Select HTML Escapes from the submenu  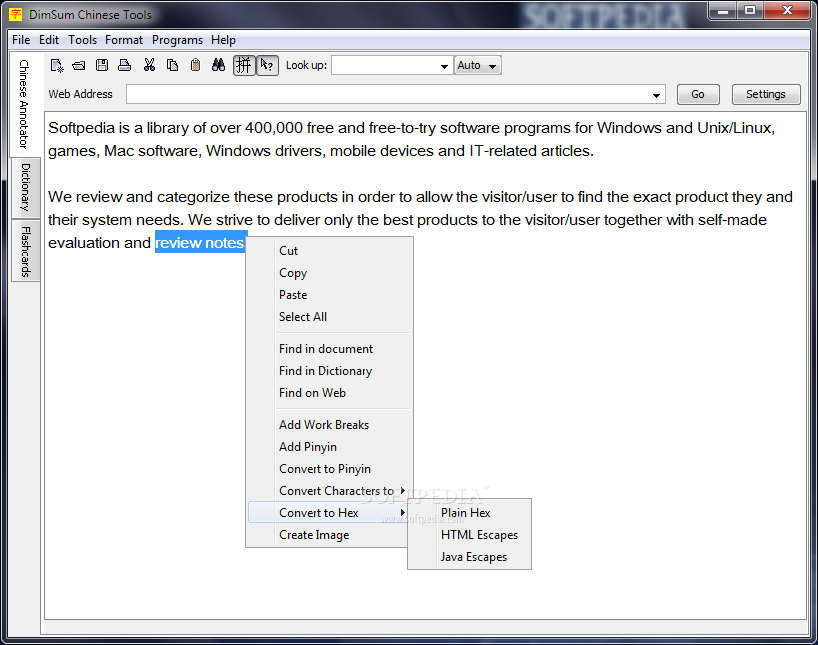coord(470,534)
